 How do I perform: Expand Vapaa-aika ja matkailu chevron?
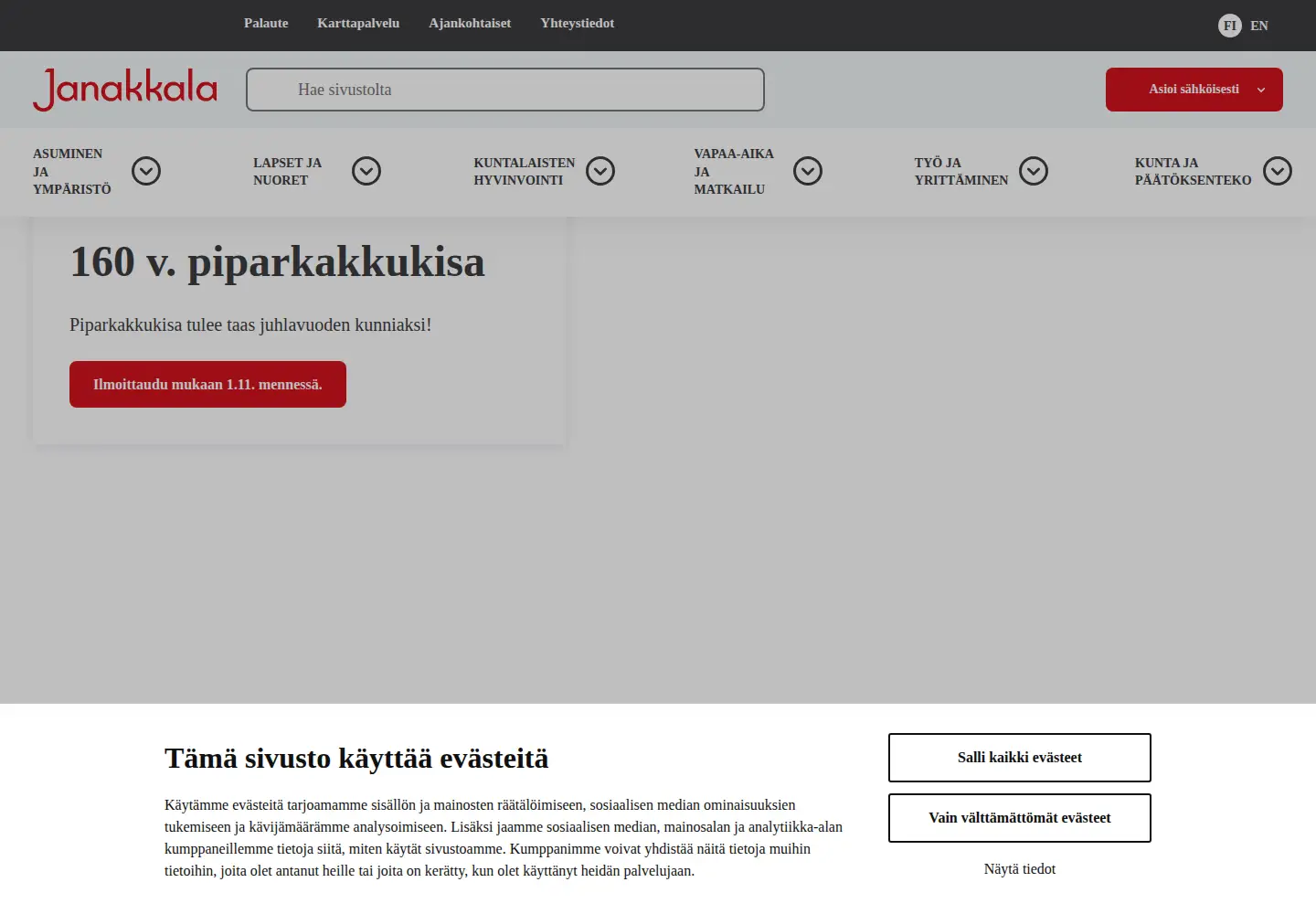tap(808, 171)
